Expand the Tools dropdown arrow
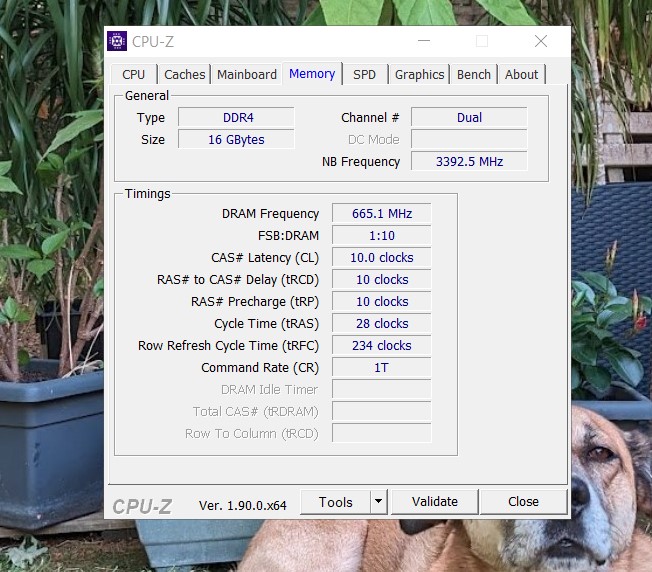This screenshot has width=652, height=572. click(x=378, y=502)
